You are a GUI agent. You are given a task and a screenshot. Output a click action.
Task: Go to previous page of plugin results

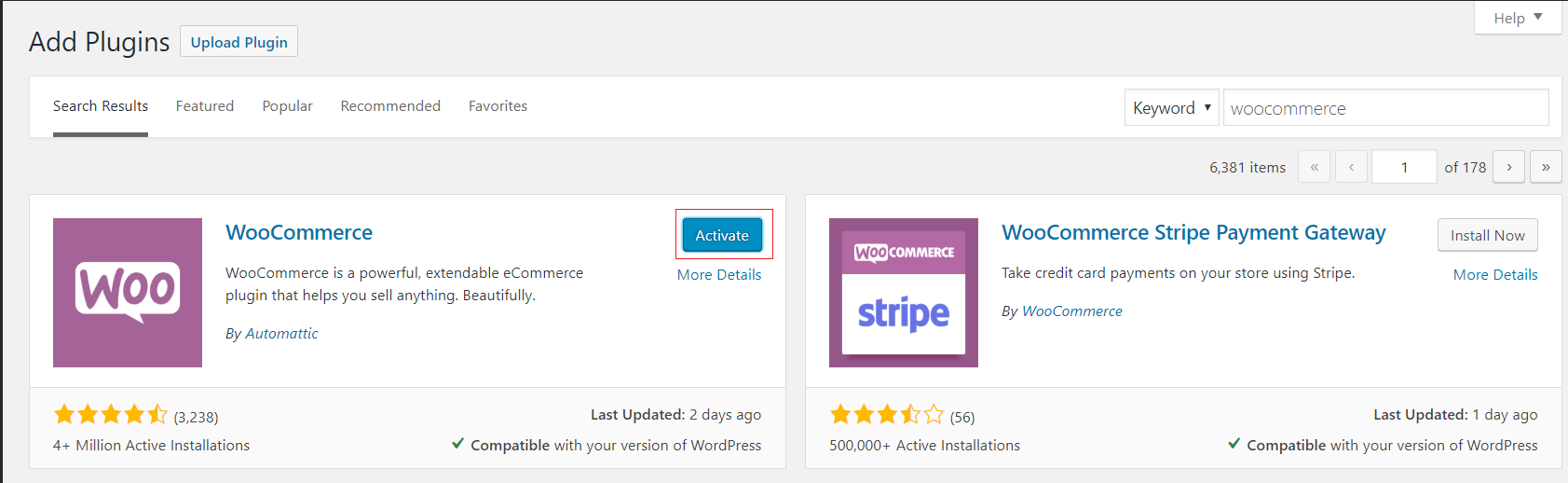click(x=1351, y=167)
